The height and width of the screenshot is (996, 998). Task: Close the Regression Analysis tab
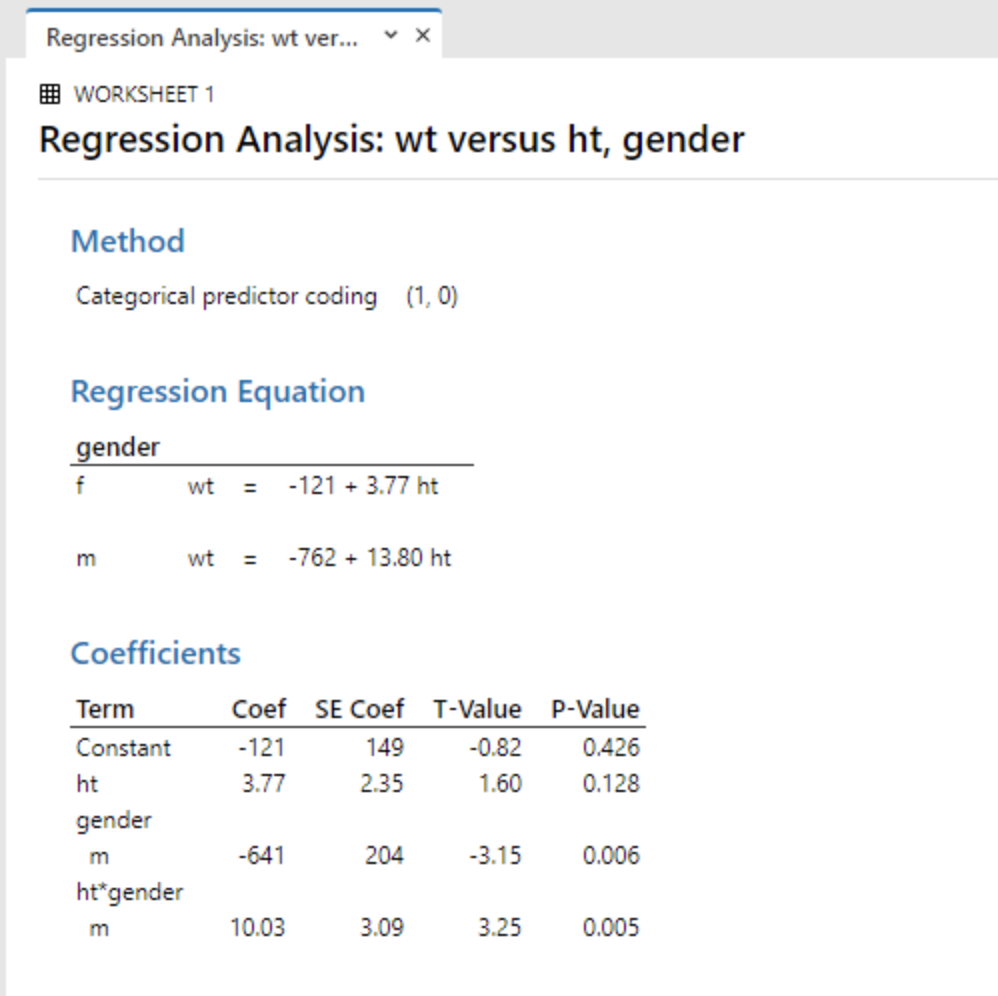tap(422, 35)
